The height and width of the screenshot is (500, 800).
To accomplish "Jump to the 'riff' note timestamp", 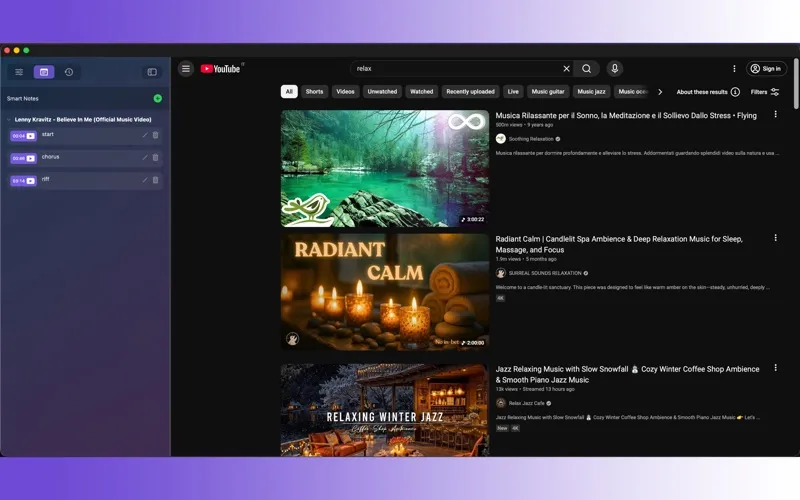I will (x=23, y=181).
